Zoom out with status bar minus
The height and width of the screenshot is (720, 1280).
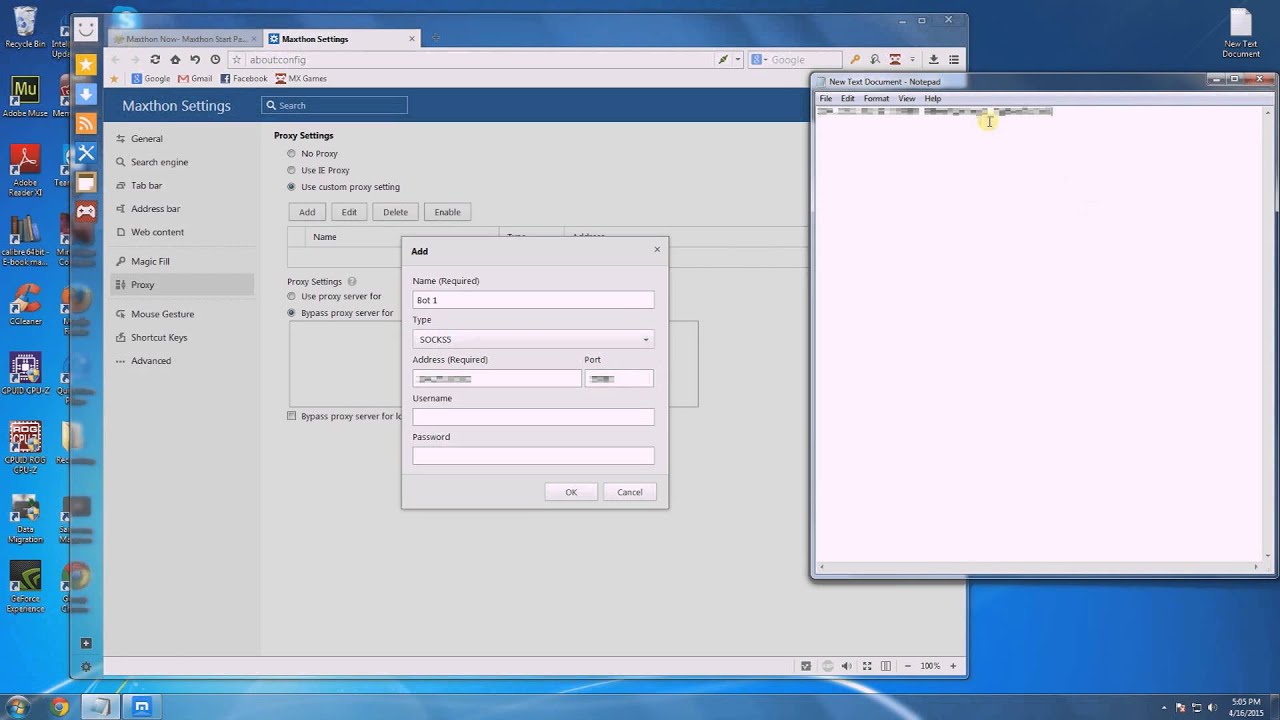[908, 666]
